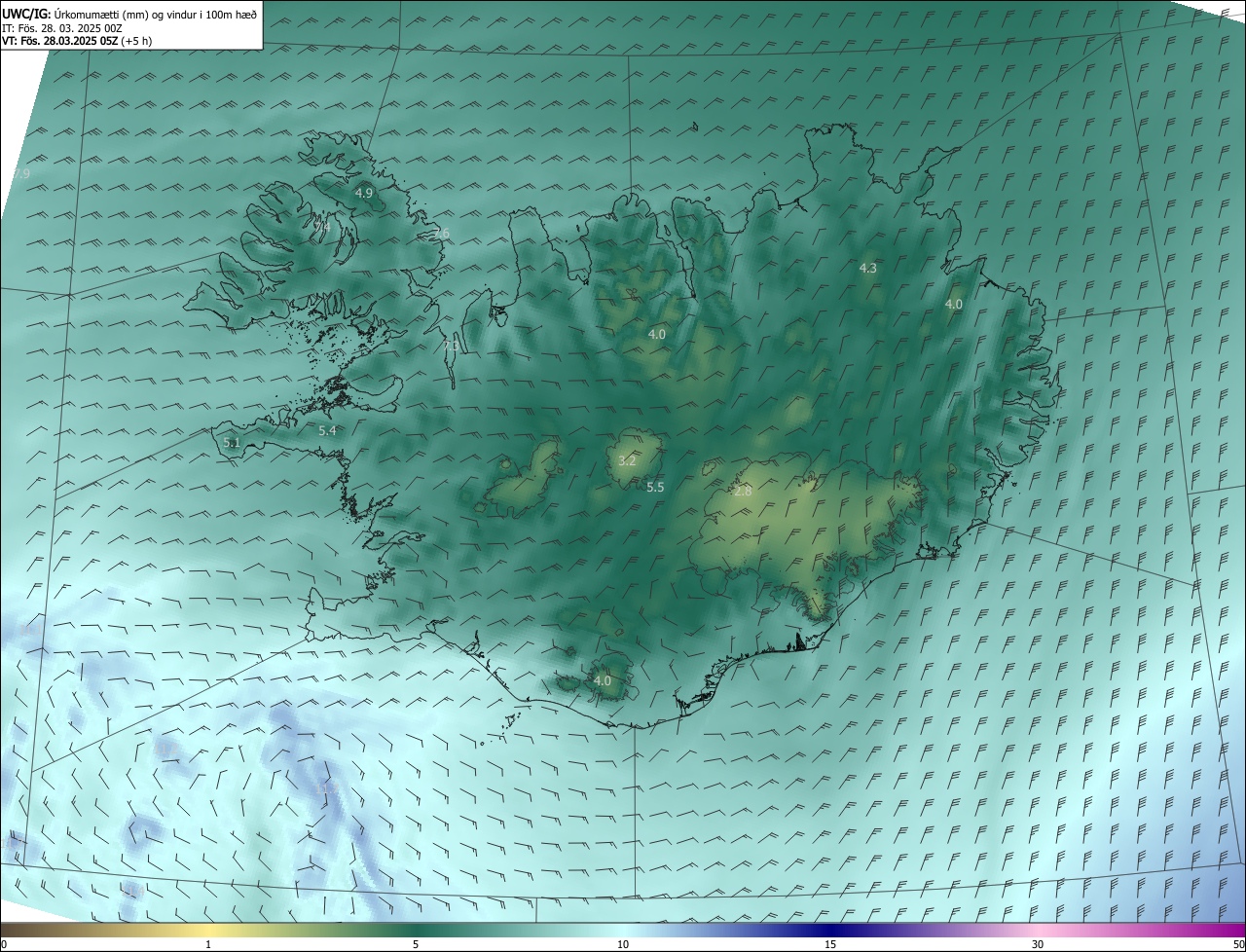Viewport: 1246px width, 952px height.
Task: Click the 2.8 value label on the map
Action: point(743,492)
